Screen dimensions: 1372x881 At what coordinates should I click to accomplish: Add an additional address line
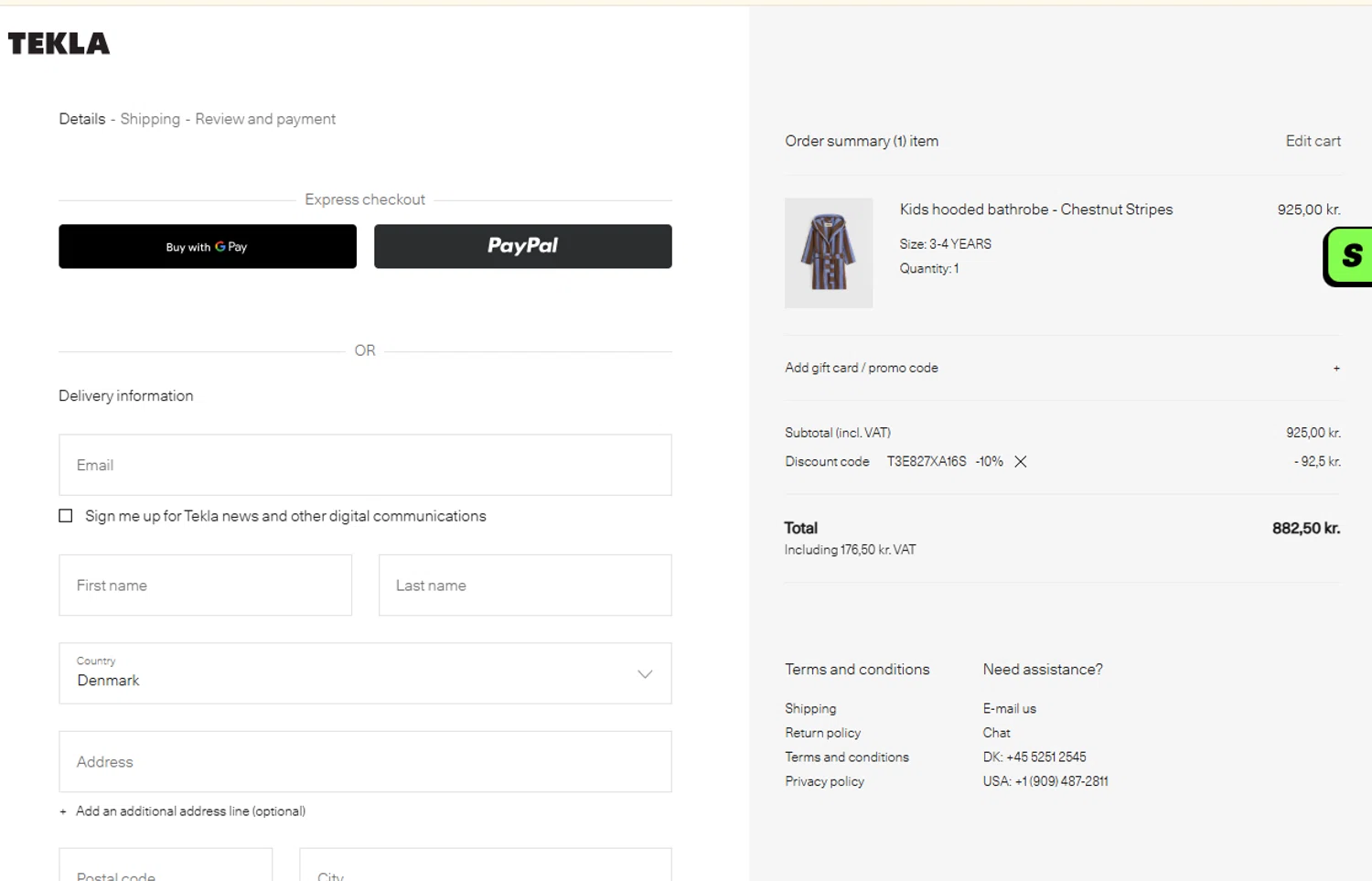tap(183, 811)
